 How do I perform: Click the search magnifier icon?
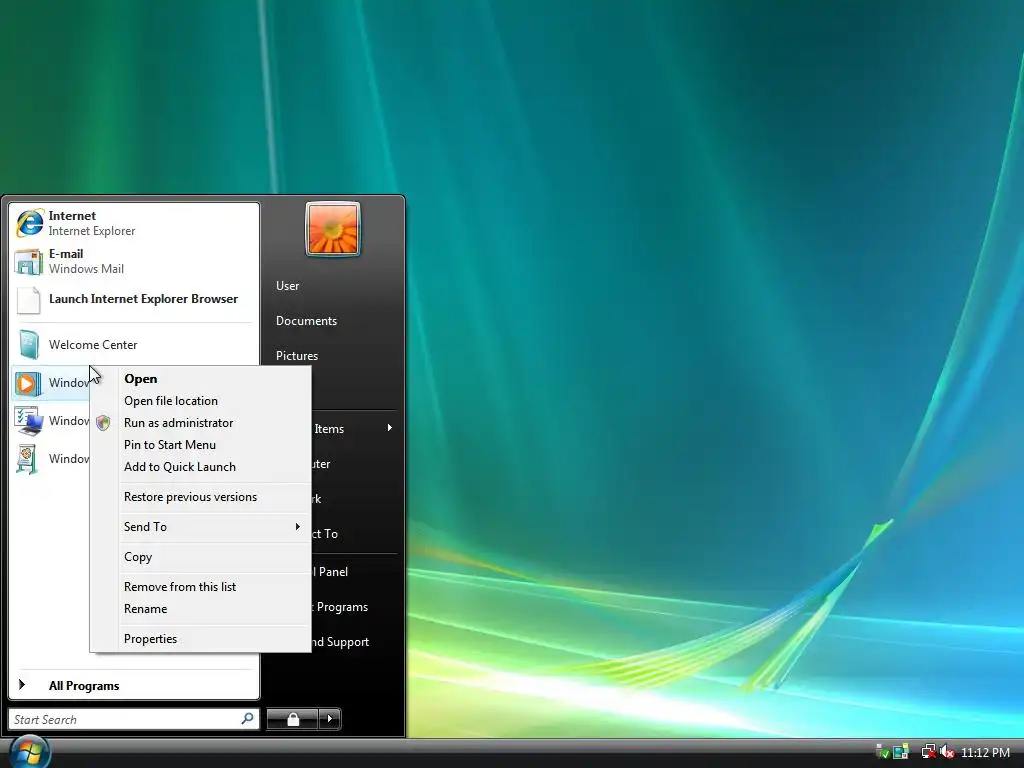pyautogui.click(x=248, y=719)
